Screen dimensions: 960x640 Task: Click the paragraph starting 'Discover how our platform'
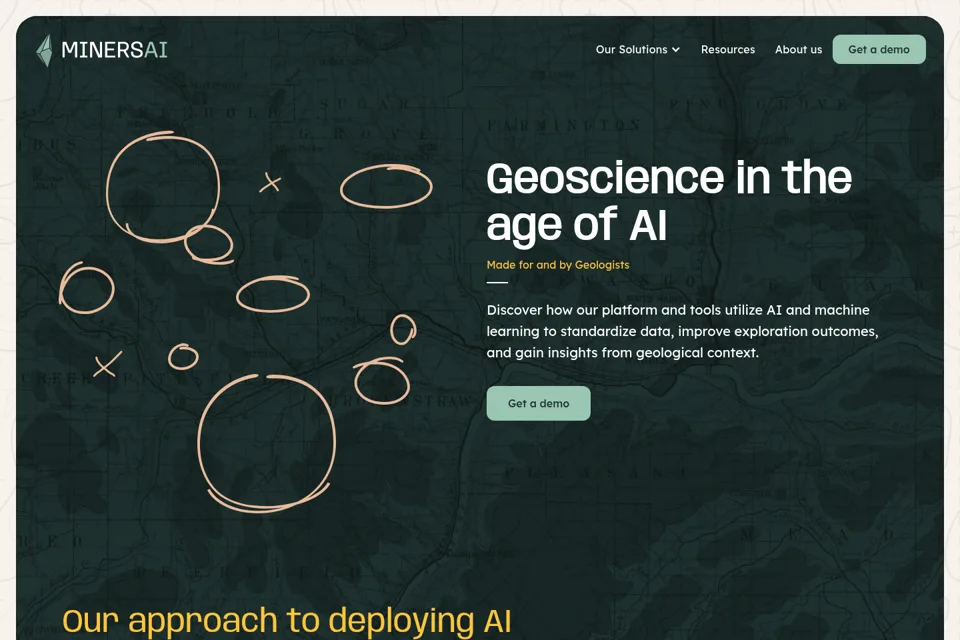(683, 331)
